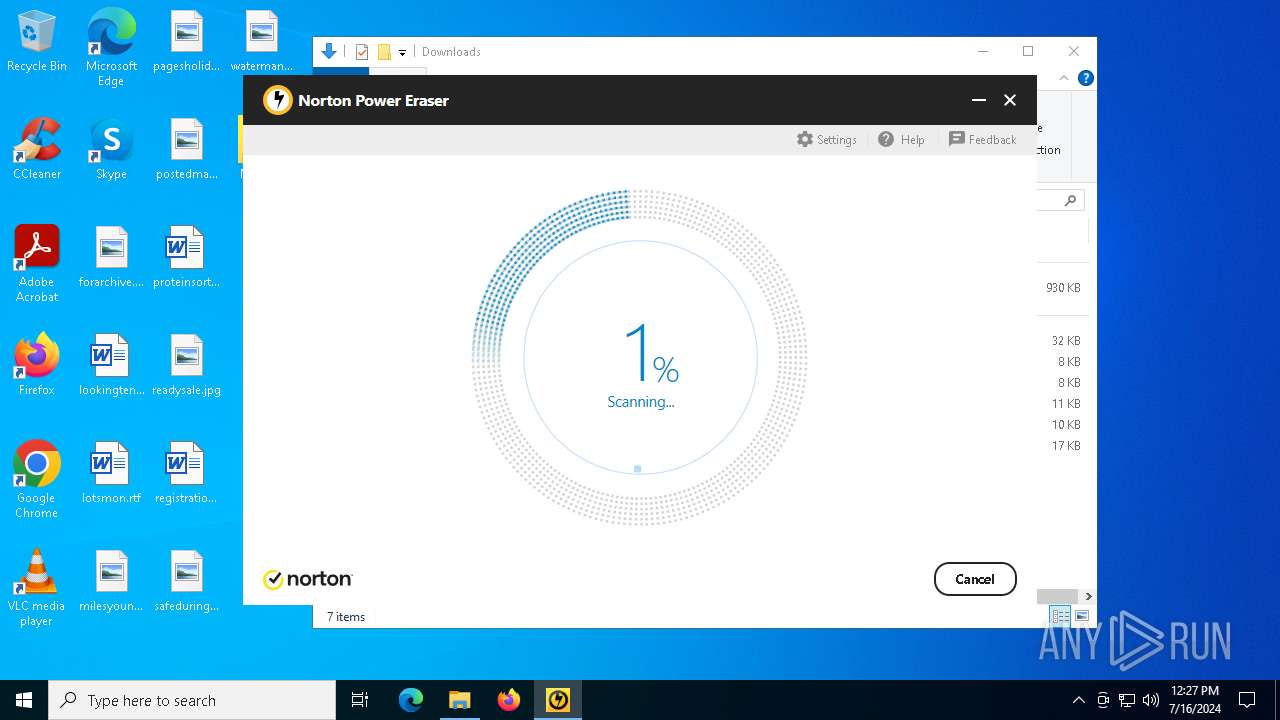Launch CCleaner from desktop

click(x=37, y=150)
